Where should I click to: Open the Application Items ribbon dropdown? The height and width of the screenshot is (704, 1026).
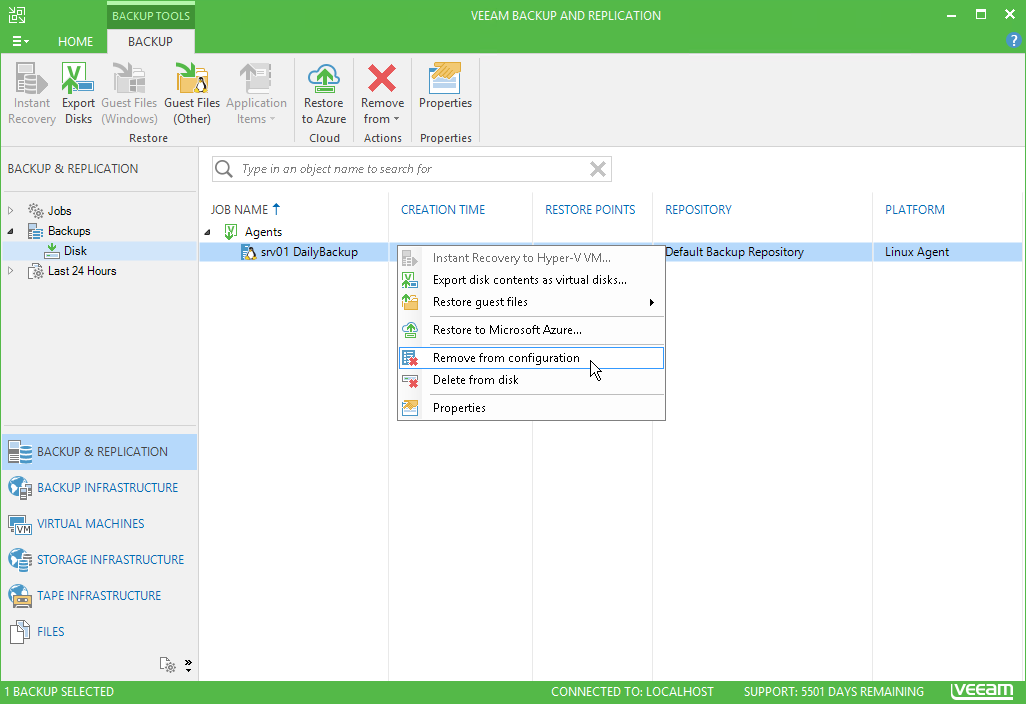point(256,93)
